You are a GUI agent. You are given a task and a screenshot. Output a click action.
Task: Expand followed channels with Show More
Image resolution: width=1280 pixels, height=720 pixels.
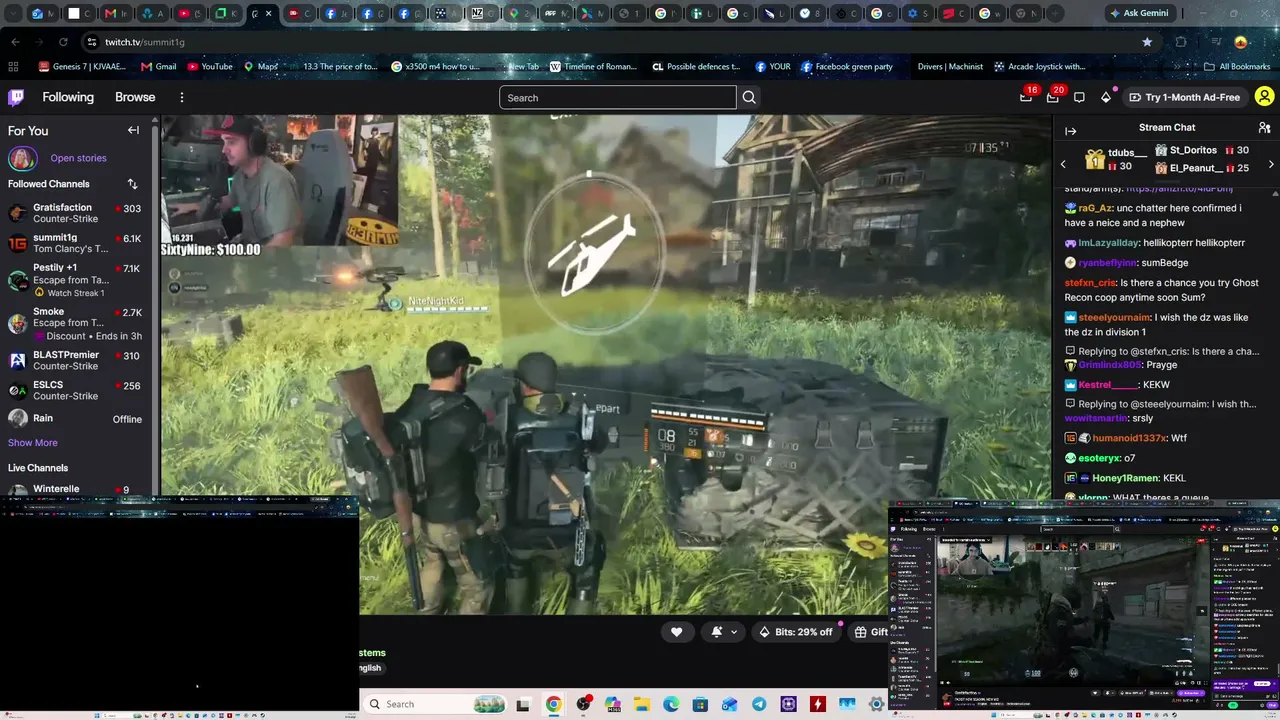(x=33, y=443)
